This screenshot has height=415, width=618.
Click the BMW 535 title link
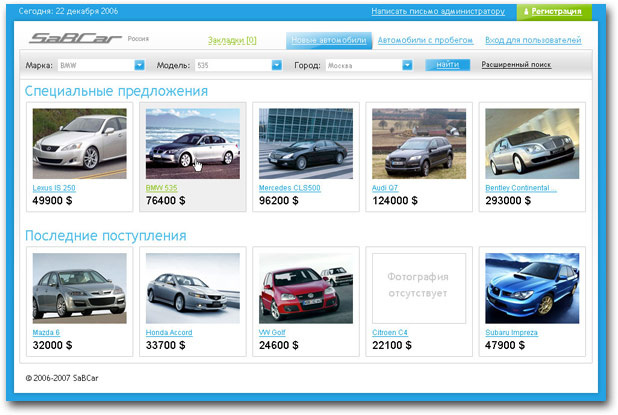[162, 188]
